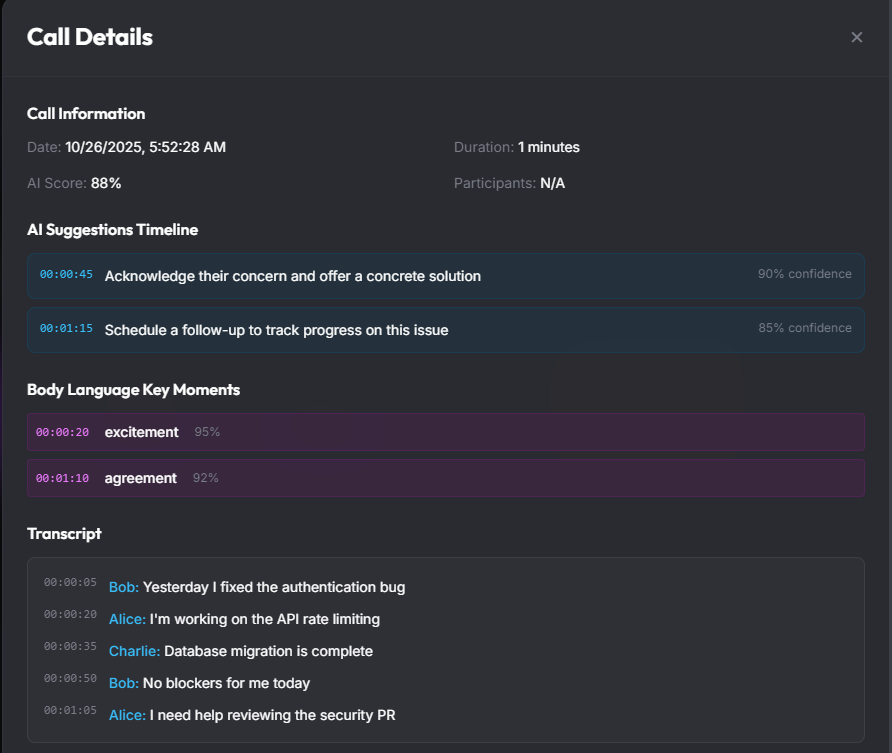Click the 00:01:10 agreement timestamp
The width and height of the screenshot is (892, 753).
click(x=62, y=479)
